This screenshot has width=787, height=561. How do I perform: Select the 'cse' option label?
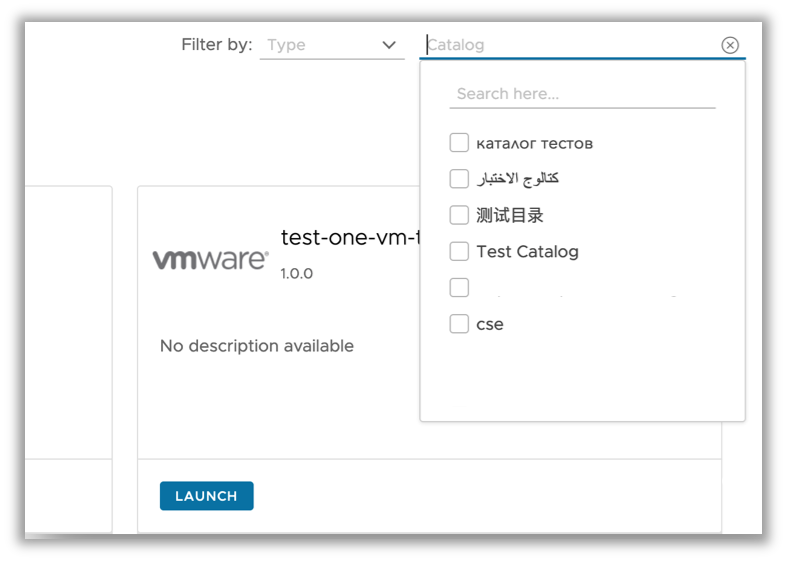pos(490,324)
